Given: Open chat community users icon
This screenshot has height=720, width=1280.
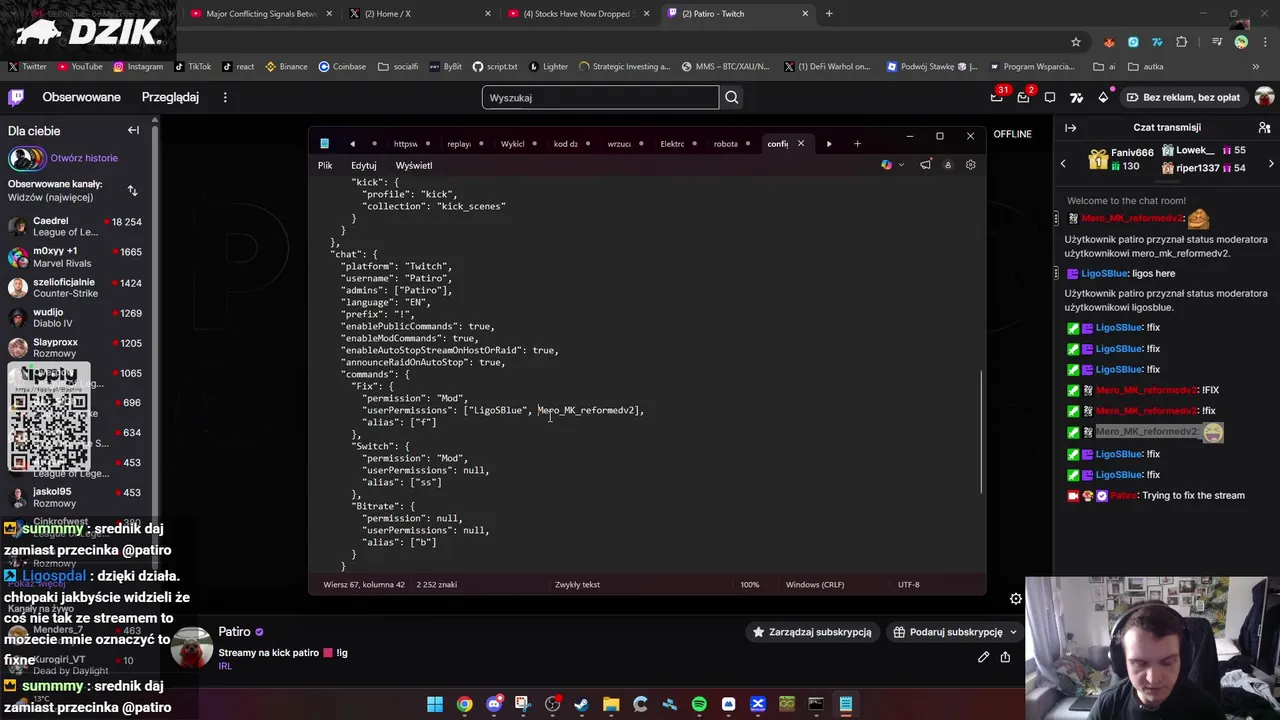Looking at the screenshot, I should click(x=1264, y=128).
